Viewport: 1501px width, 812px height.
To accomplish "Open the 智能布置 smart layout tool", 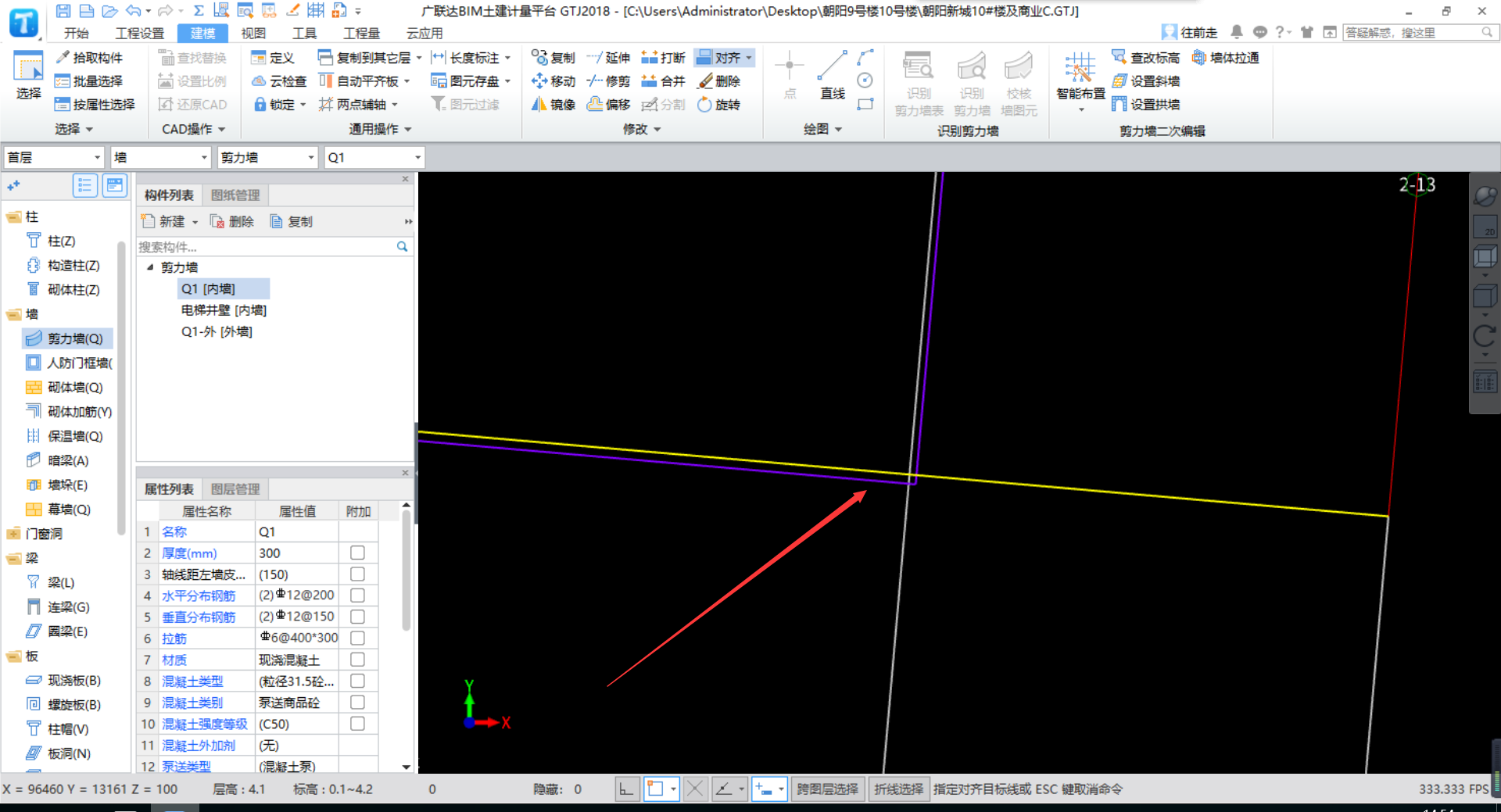I will pyautogui.click(x=1080, y=81).
